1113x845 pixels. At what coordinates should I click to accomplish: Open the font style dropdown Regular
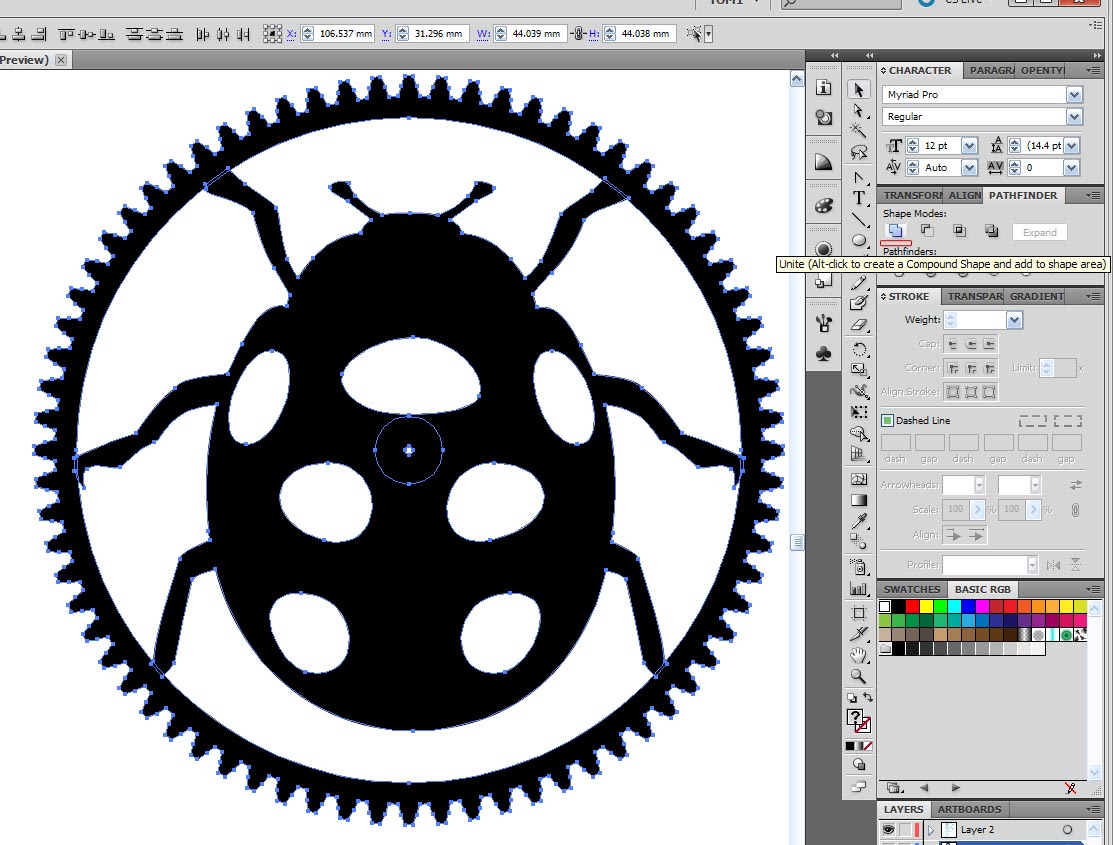click(1074, 116)
